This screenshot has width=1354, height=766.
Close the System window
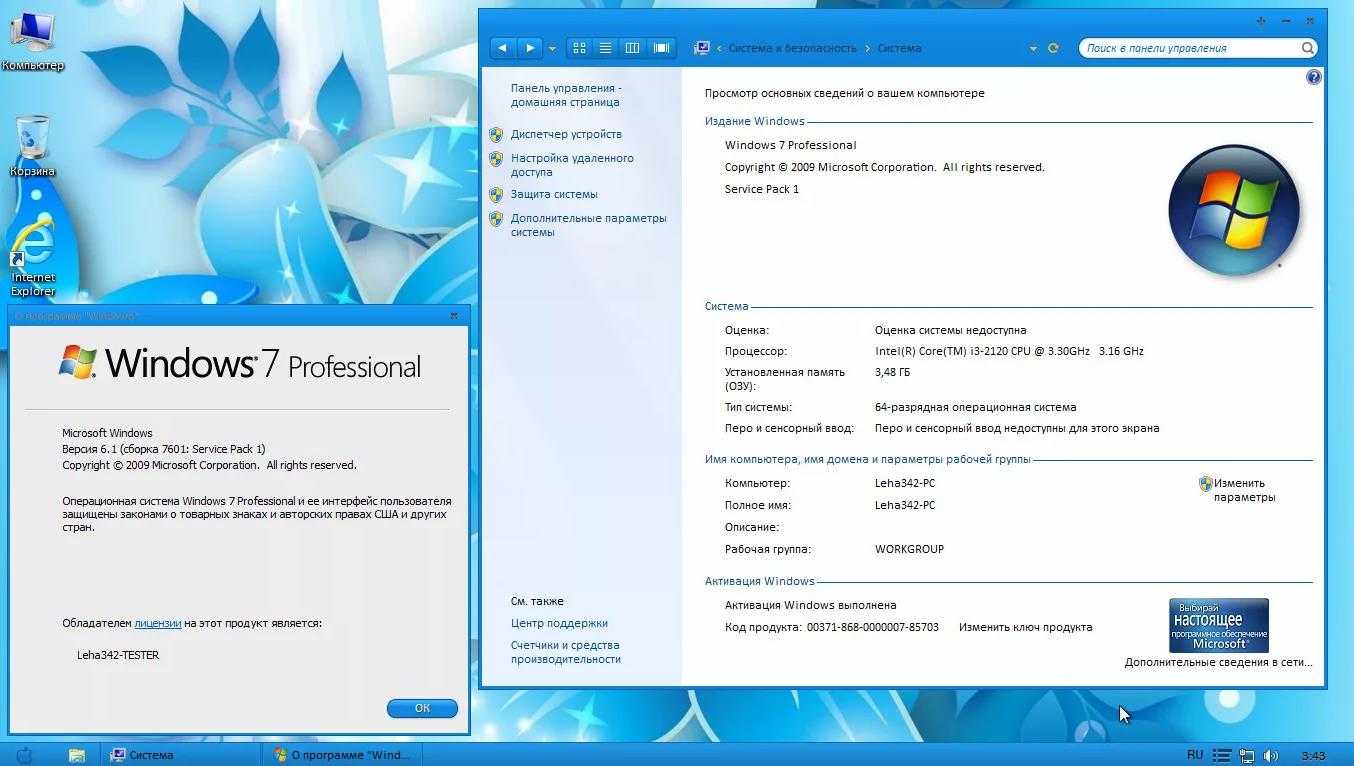pos(1309,20)
